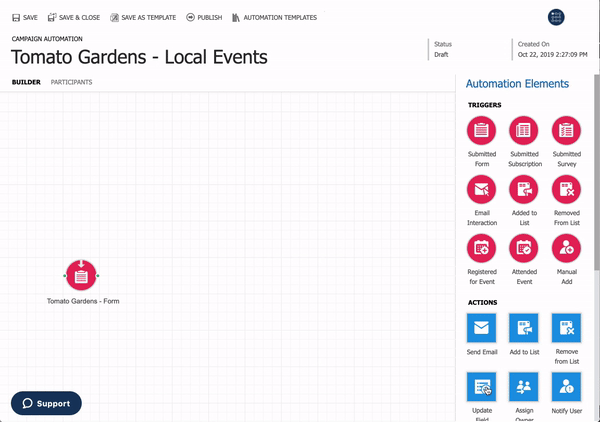Select the Add to List action icon
Image resolution: width=600 pixels, height=422 pixels.
coord(524,328)
